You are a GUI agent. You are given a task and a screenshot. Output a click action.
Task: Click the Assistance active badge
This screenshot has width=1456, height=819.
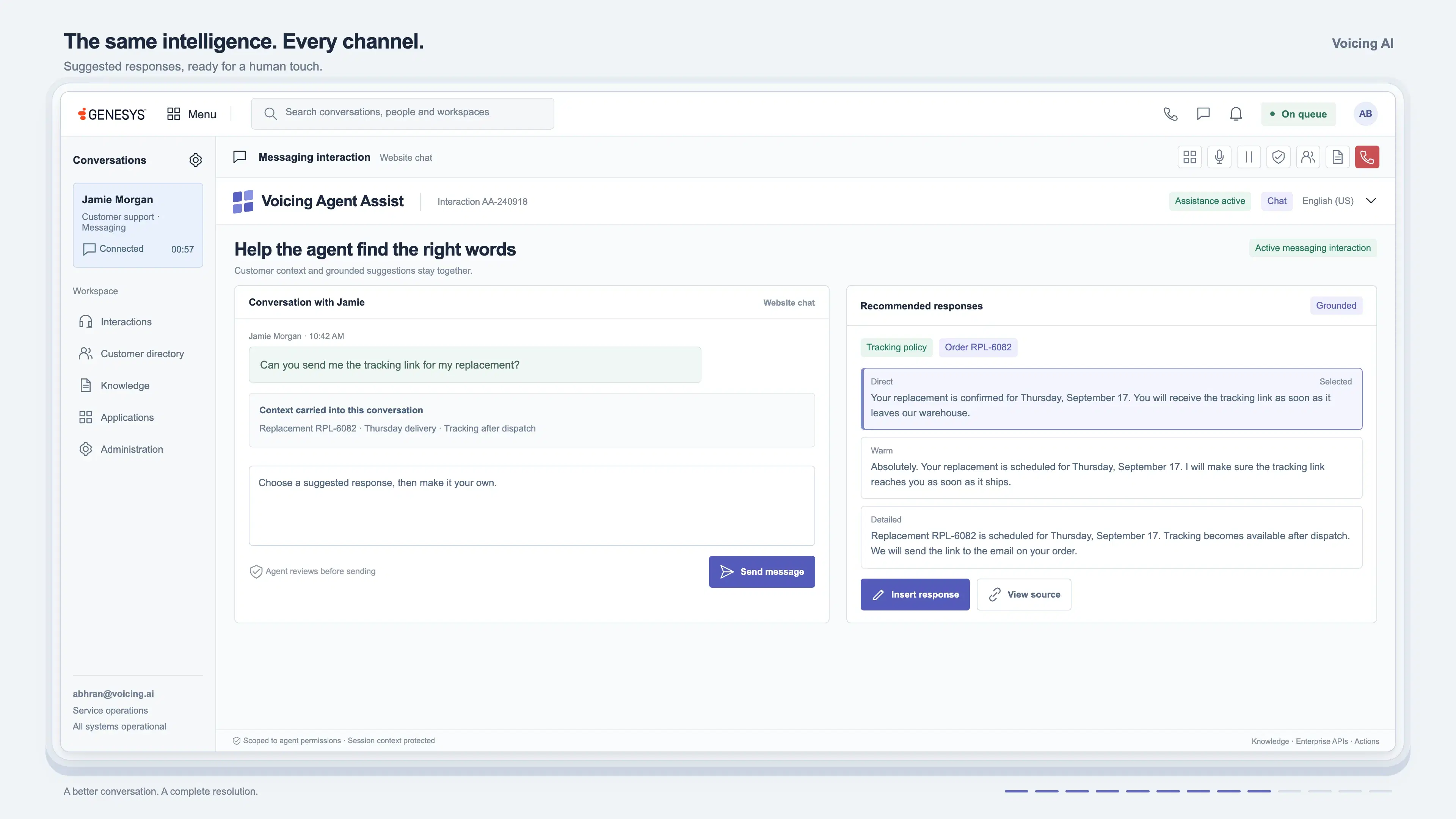[x=1210, y=201]
